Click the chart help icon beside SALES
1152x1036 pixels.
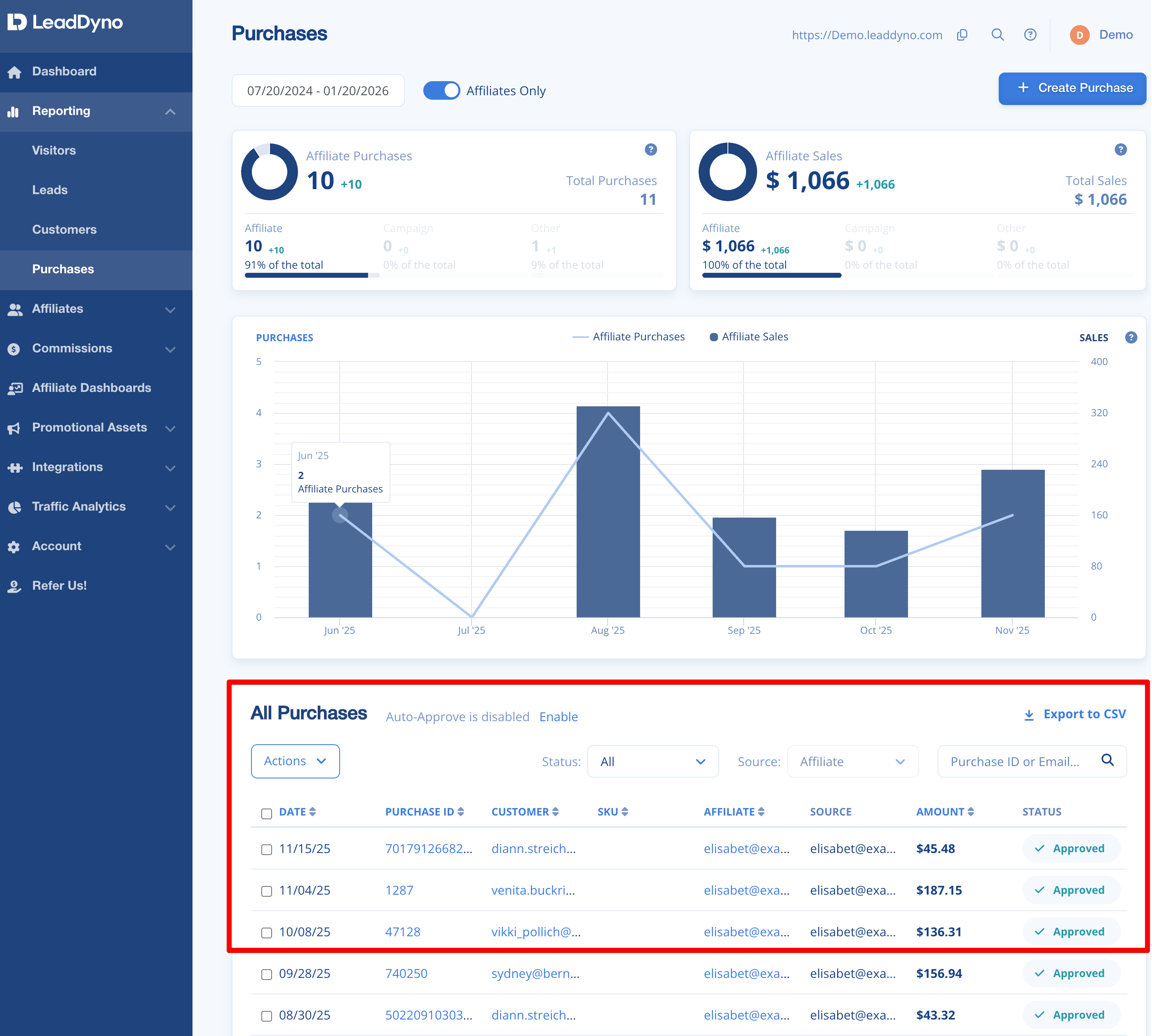(x=1131, y=338)
